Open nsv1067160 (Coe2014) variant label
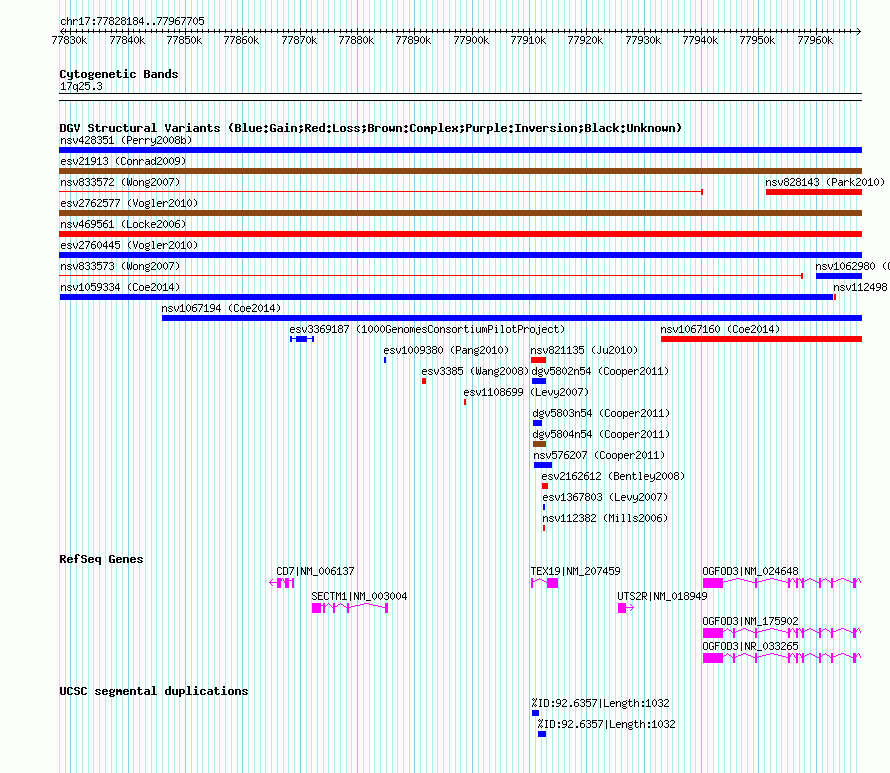The image size is (890, 773). pos(720,329)
